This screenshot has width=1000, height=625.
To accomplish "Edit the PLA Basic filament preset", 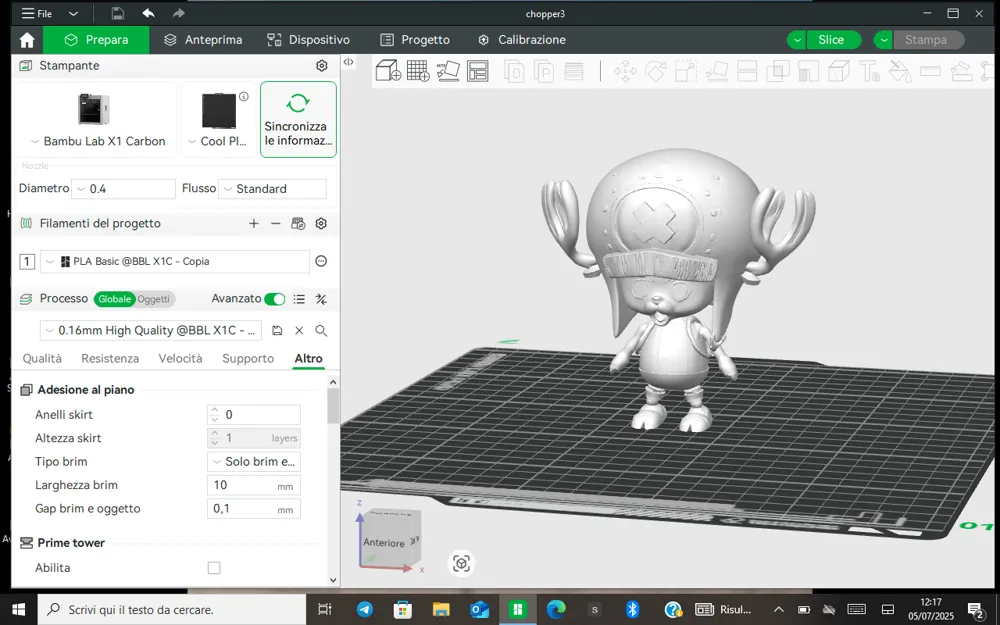I will coord(321,261).
